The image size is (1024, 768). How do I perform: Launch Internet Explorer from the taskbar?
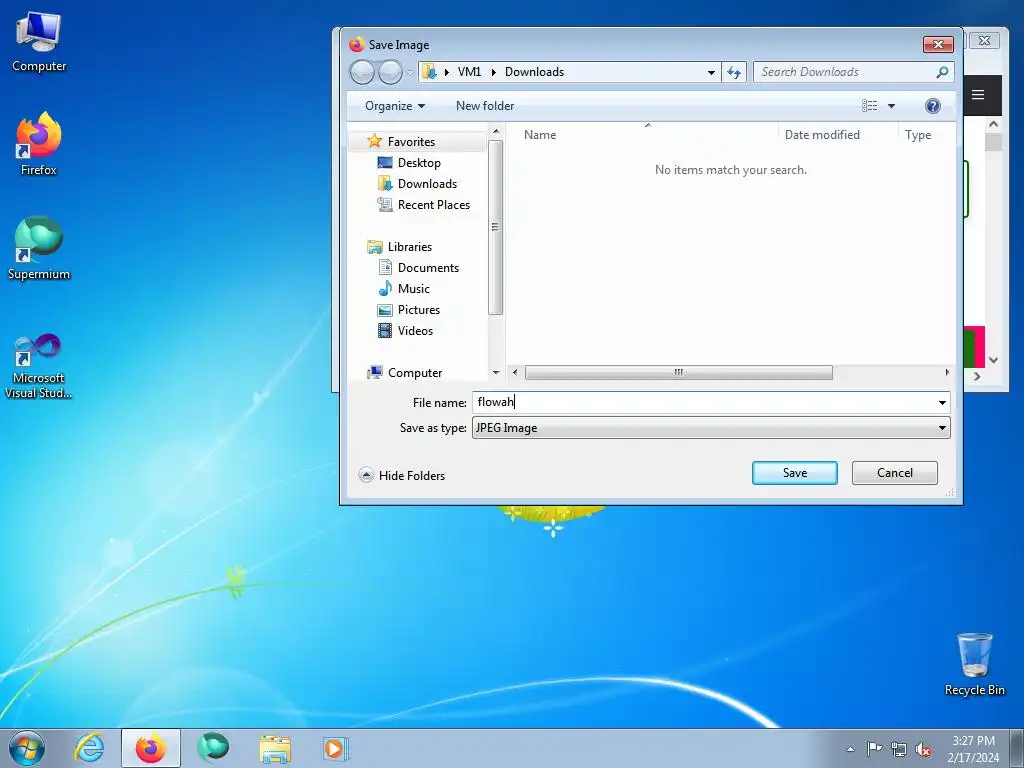[89, 748]
